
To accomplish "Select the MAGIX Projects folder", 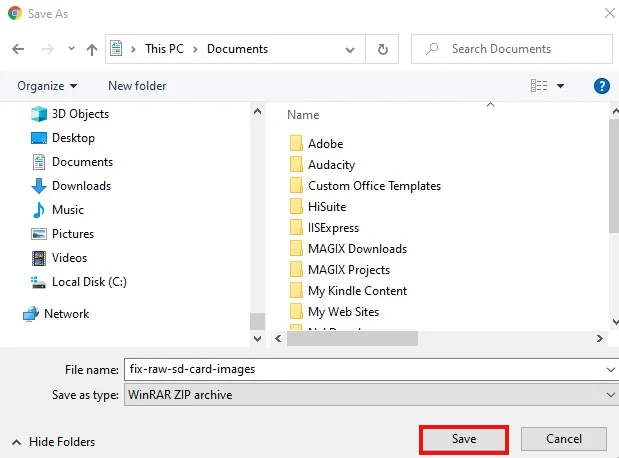I will click(x=348, y=270).
